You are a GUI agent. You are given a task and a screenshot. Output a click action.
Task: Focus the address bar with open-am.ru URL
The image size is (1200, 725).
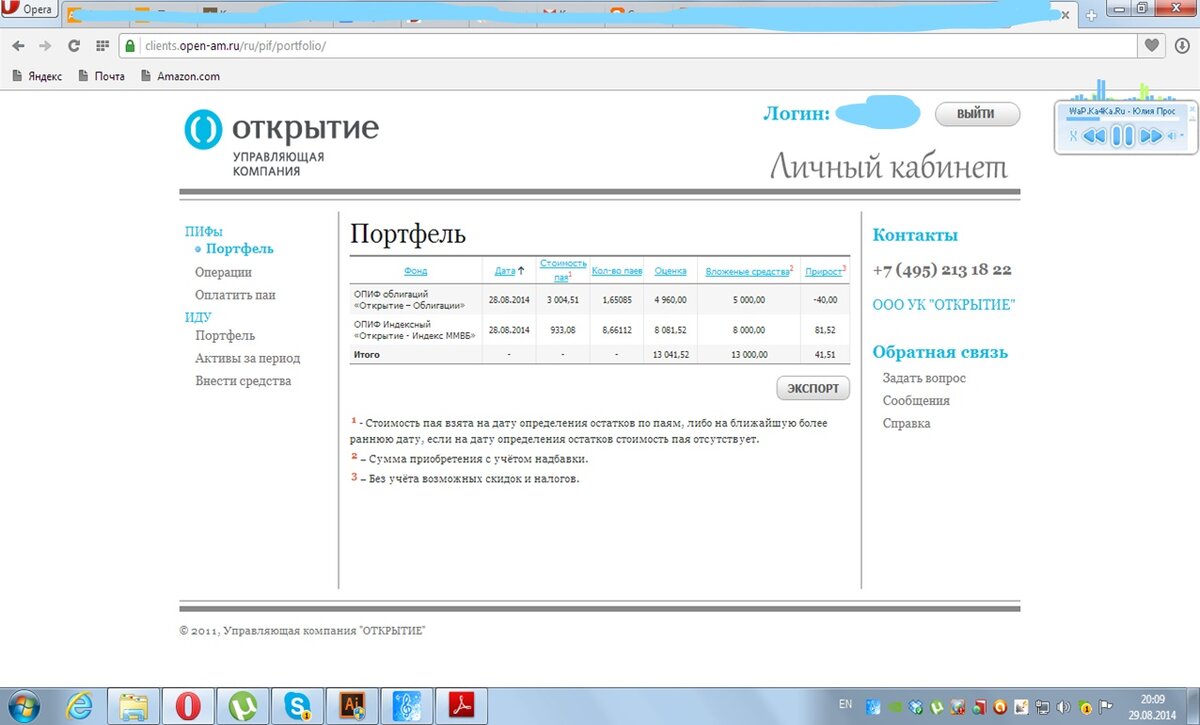628,46
